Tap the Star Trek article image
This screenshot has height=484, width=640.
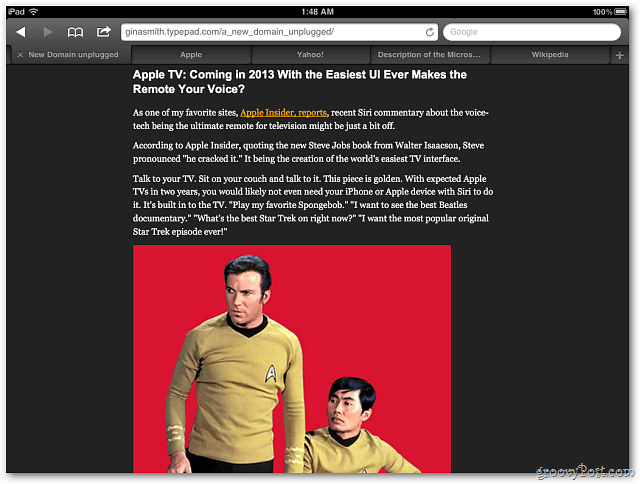[292, 359]
